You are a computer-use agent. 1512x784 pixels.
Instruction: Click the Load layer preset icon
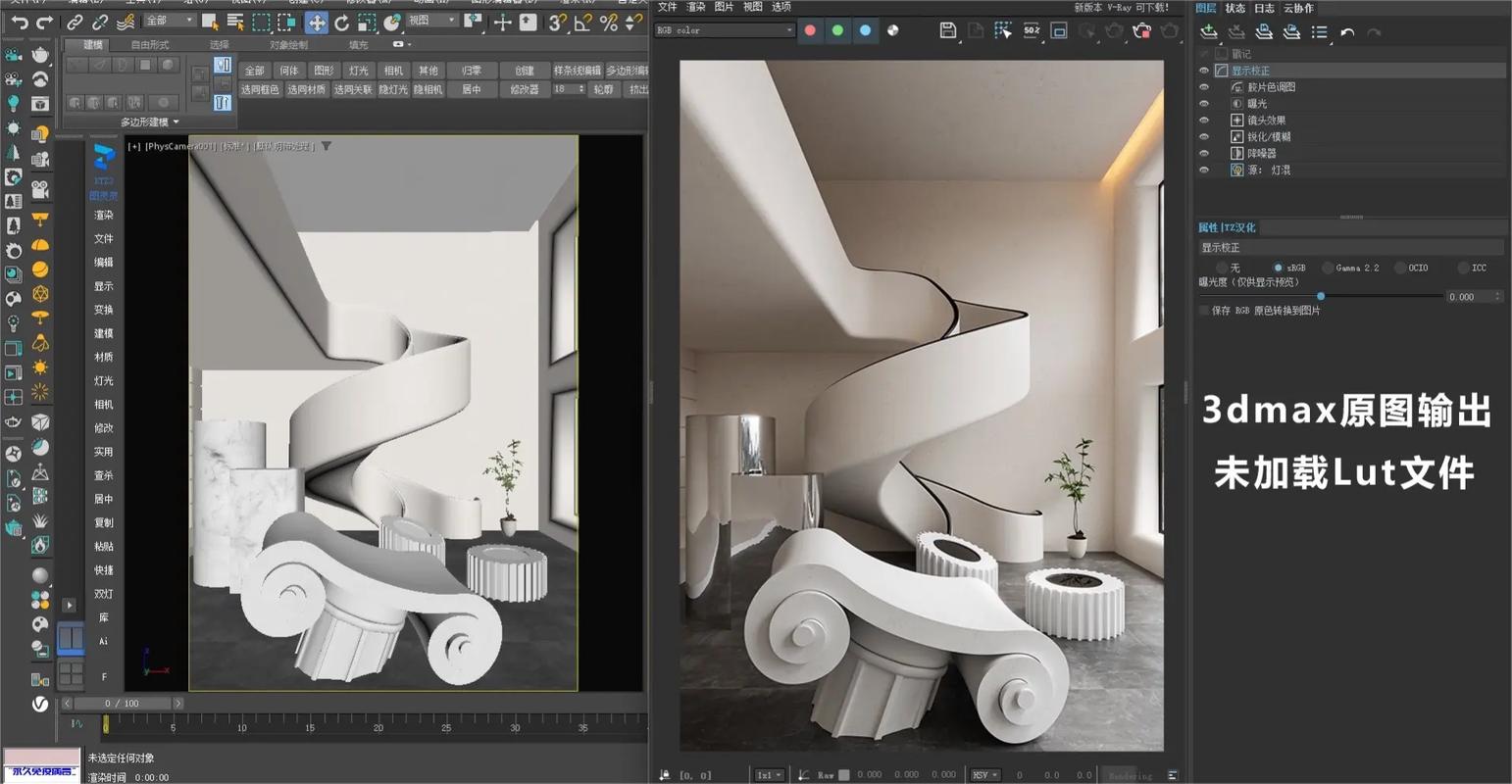tap(1291, 32)
